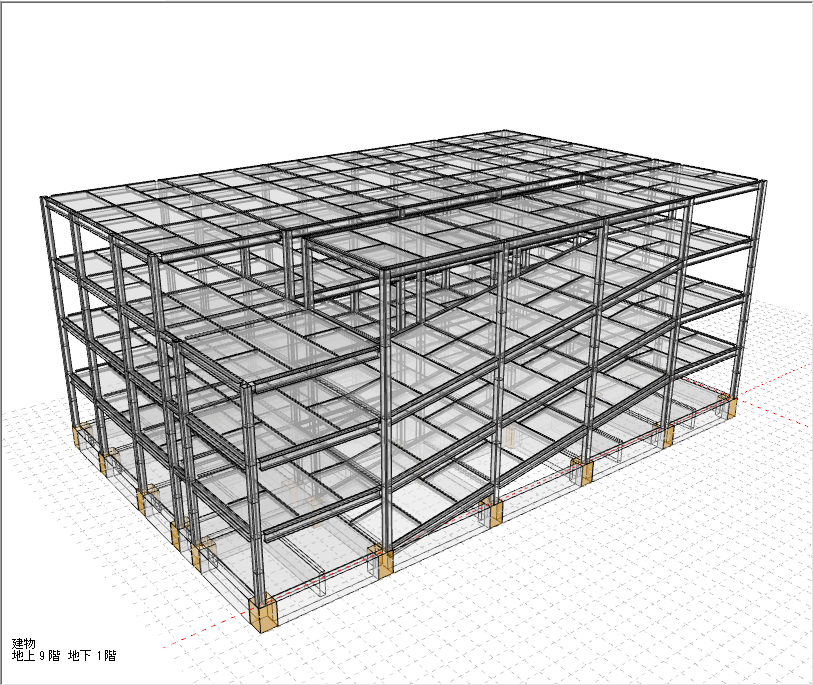The height and width of the screenshot is (685, 813).
Task: Select the 3D building frame model
Action: tap(404, 381)
